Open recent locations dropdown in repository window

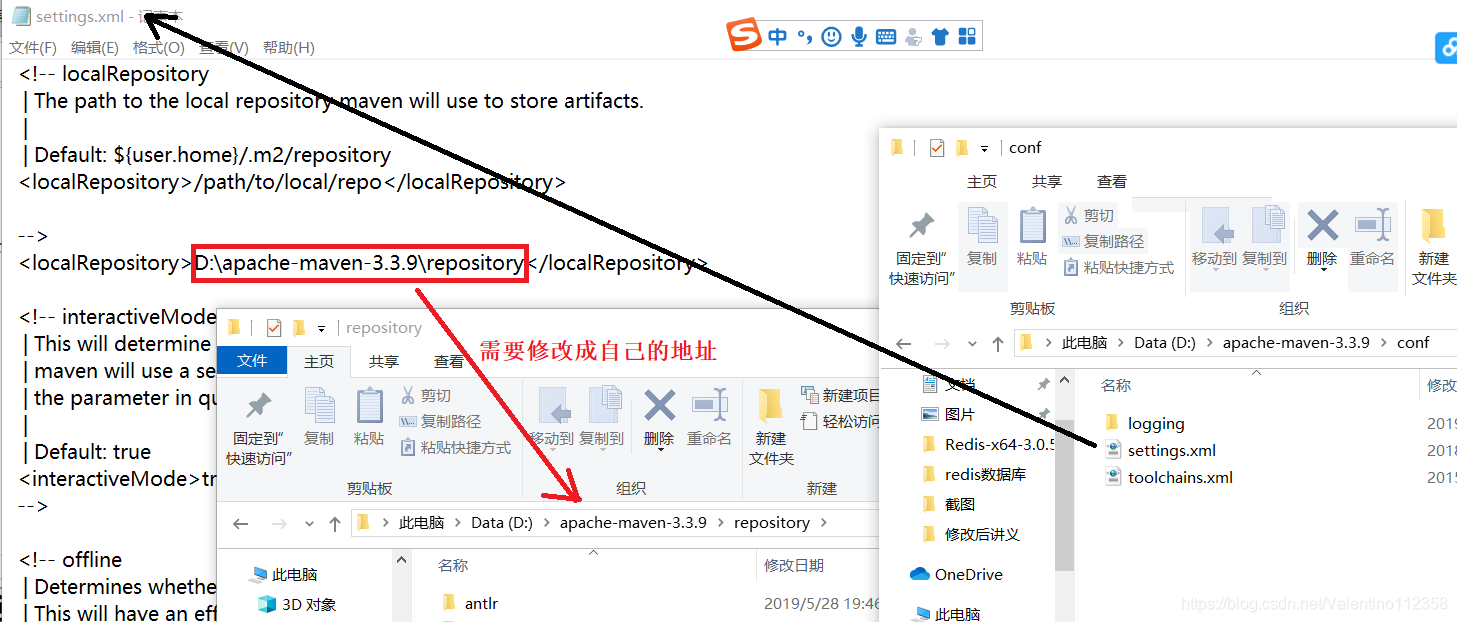(x=309, y=523)
